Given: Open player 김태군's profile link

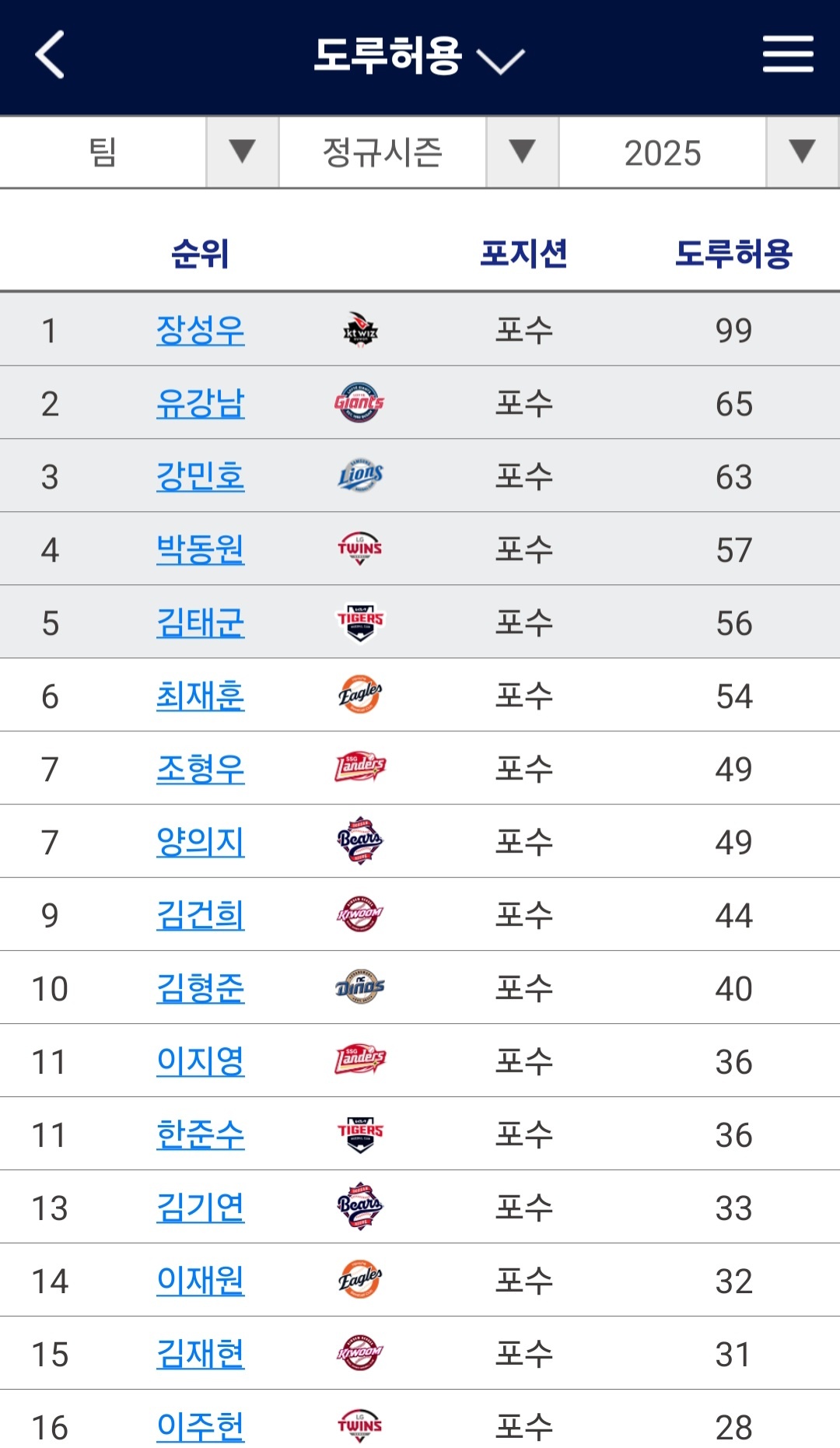Looking at the screenshot, I should [x=200, y=622].
